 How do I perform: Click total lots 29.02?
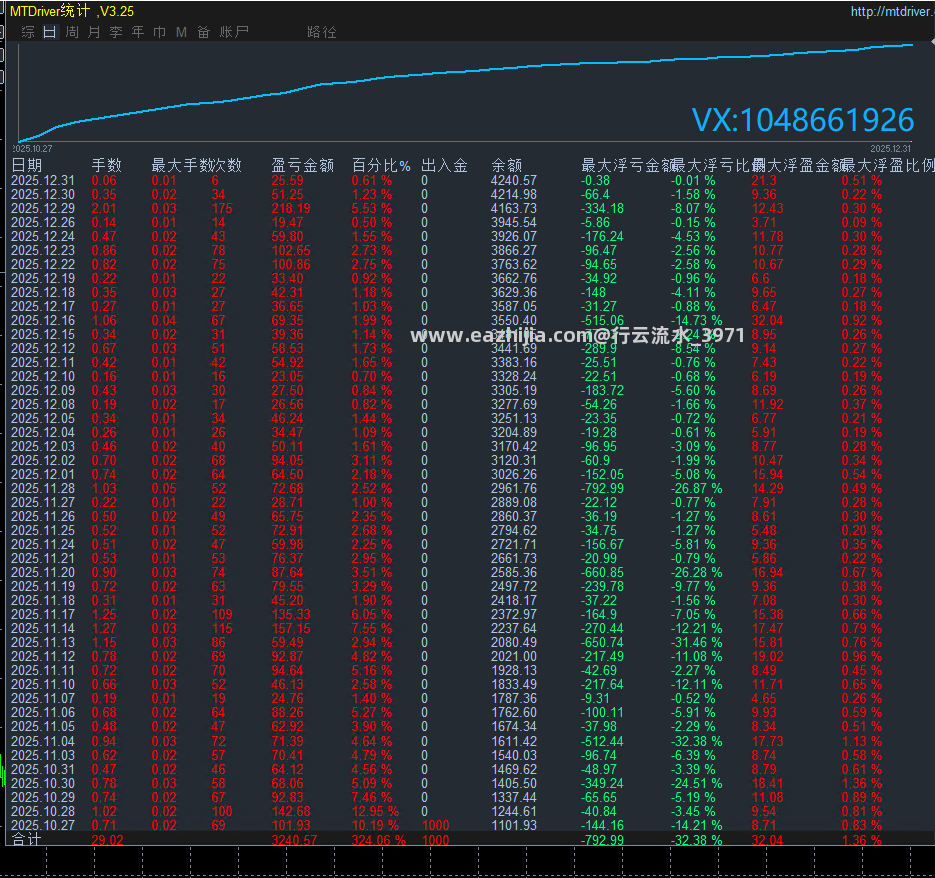click(x=107, y=840)
